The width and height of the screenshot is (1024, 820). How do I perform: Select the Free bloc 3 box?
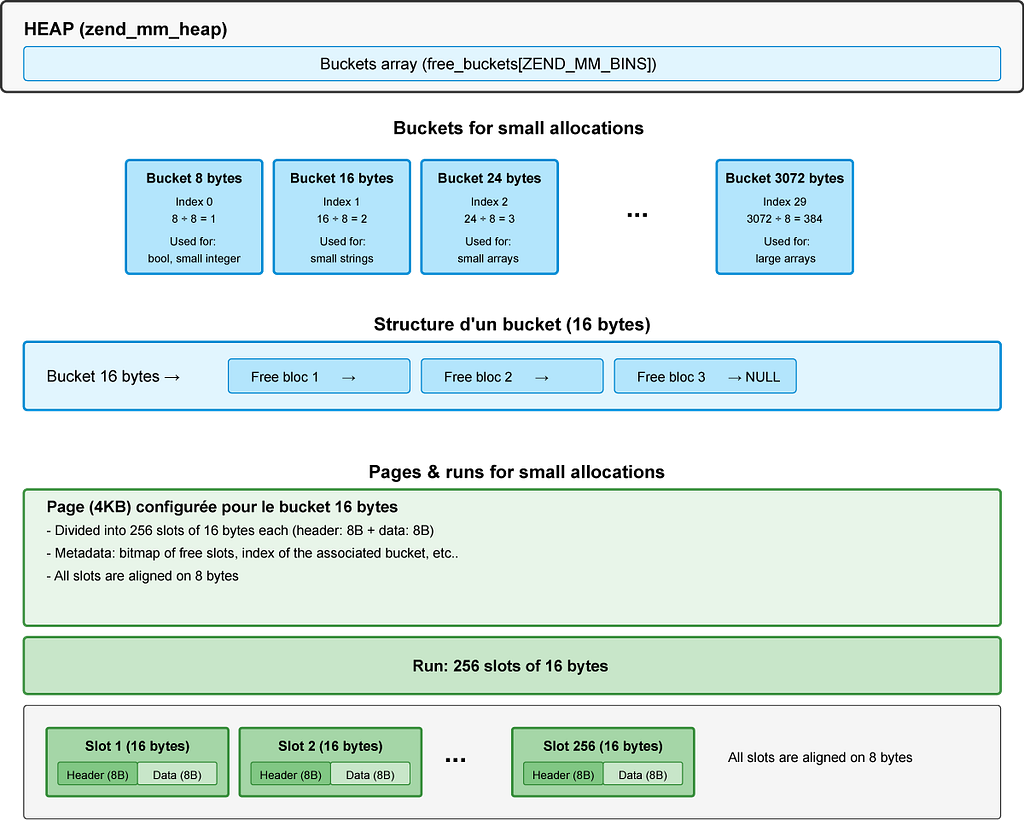(705, 376)
